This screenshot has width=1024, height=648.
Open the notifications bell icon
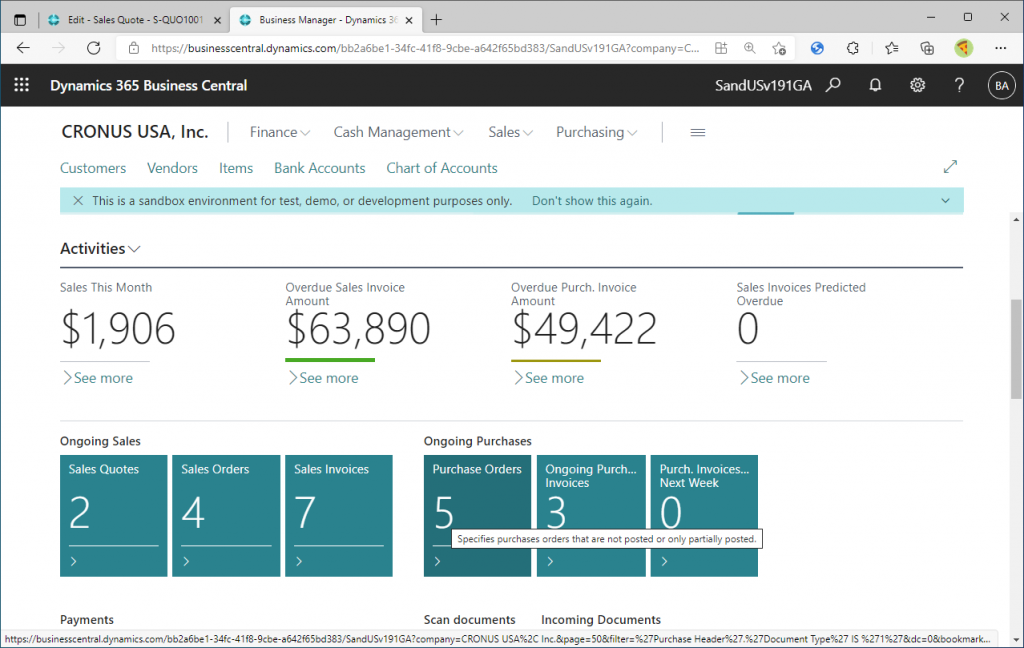(x=875, y=86)
